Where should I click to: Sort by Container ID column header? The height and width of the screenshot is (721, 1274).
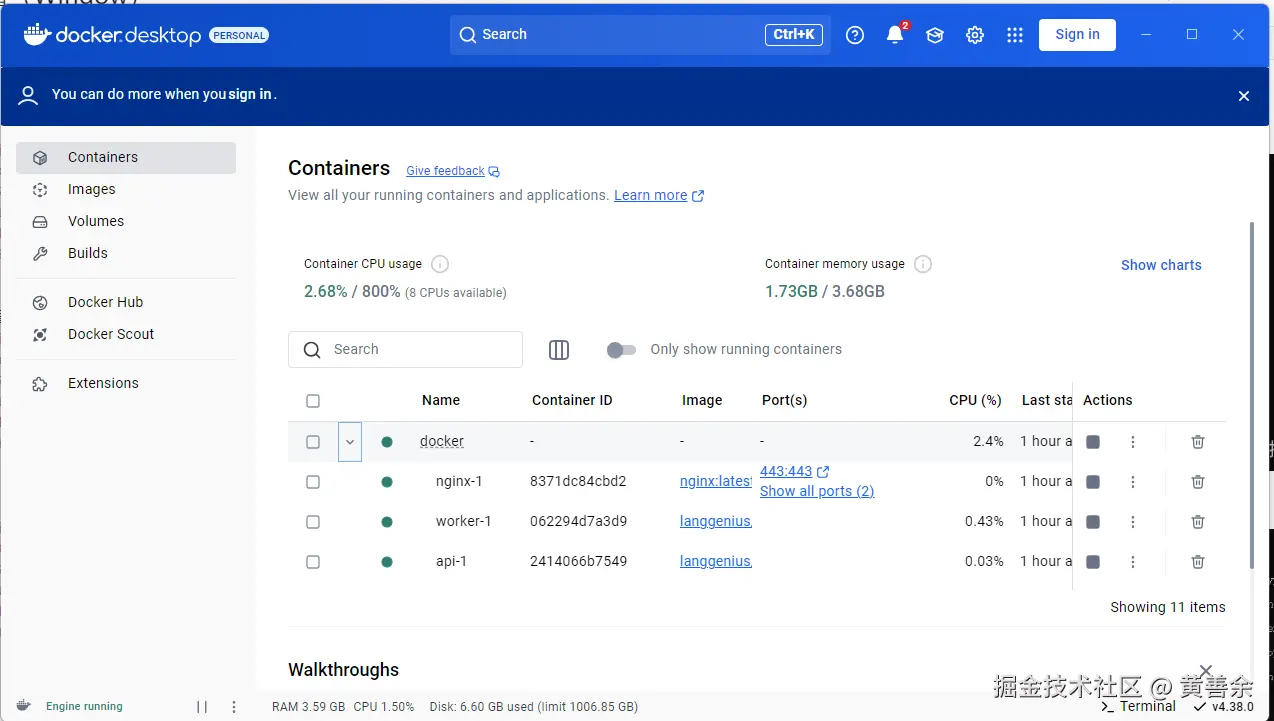point(572,401)
